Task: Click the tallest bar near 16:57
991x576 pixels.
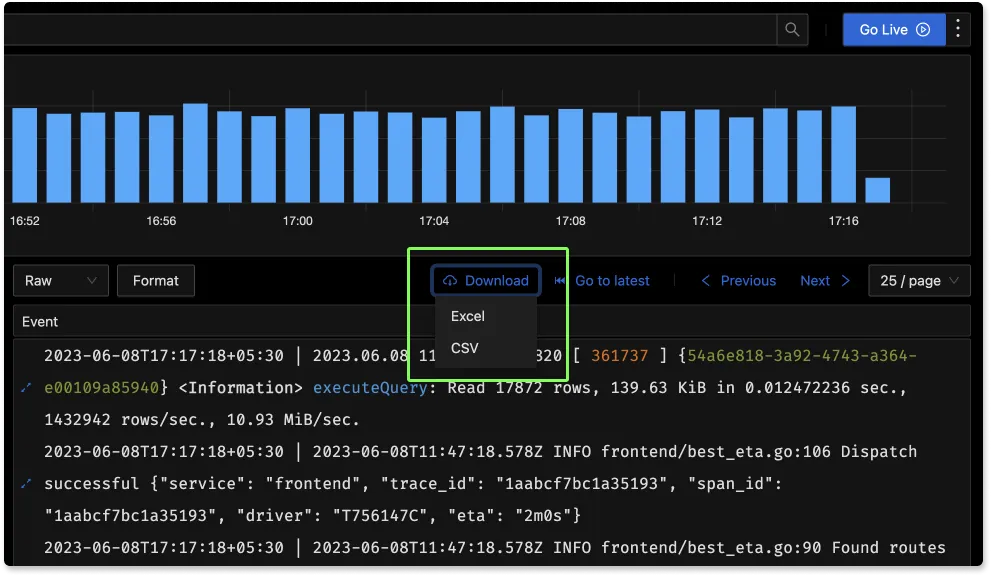Action: pyautogui.click(x=195, y=153)
